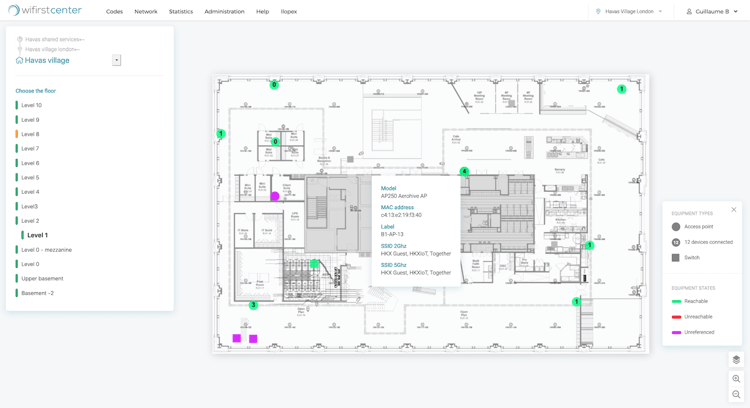Open the Havas village site dropdown
This screenshot has height=408, width=750.
[x=116, y=60]
